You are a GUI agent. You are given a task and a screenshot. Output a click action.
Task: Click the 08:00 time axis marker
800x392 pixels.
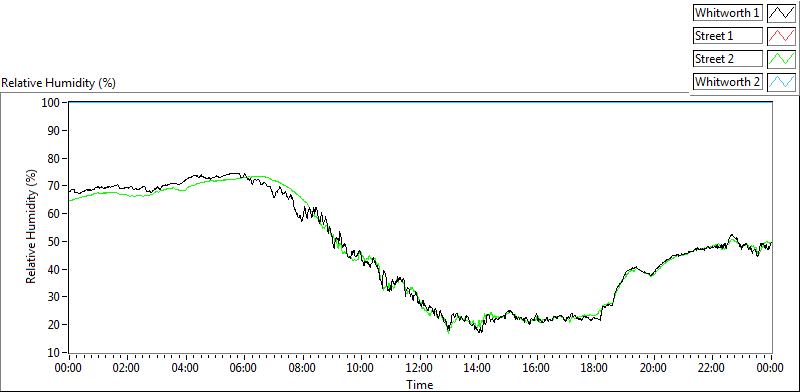(303, 367)
